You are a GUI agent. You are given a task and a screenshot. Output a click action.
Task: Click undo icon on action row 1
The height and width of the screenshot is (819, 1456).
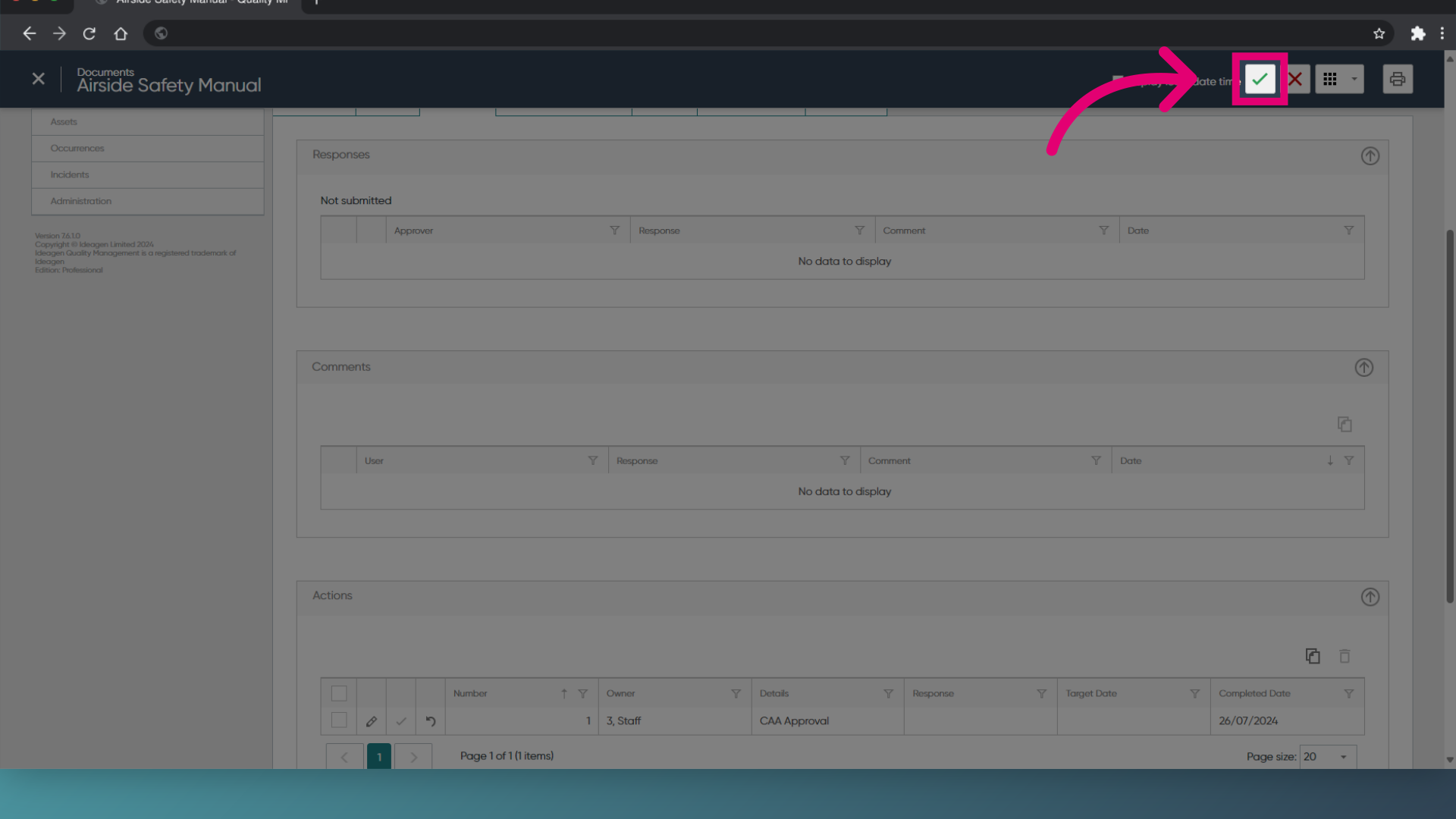click(x=431, y=721)
